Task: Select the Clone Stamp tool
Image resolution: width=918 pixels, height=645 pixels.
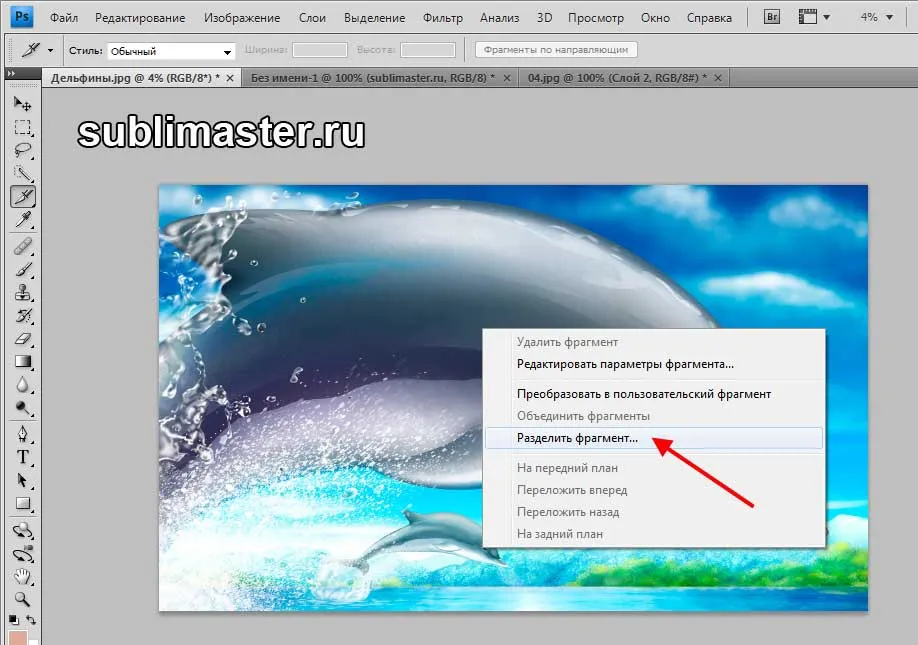Action: tap(22, 293)
